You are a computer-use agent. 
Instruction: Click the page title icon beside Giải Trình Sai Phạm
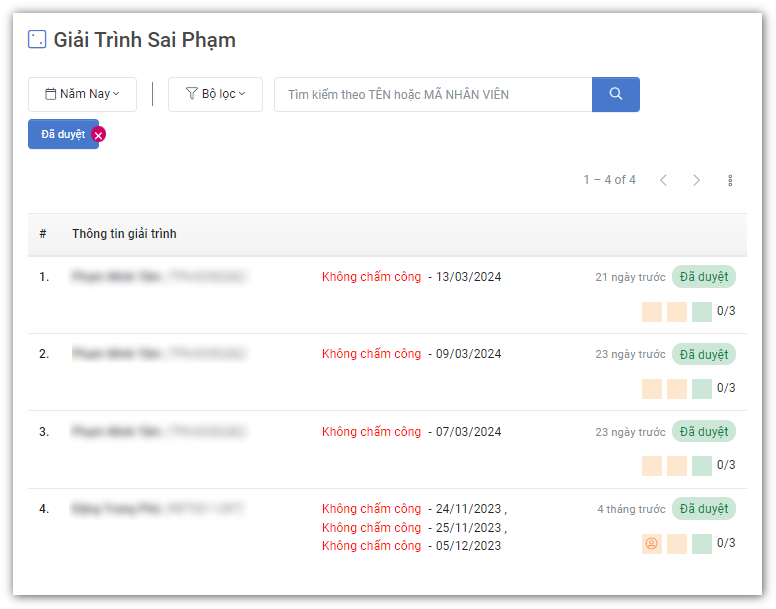(37, 40)
